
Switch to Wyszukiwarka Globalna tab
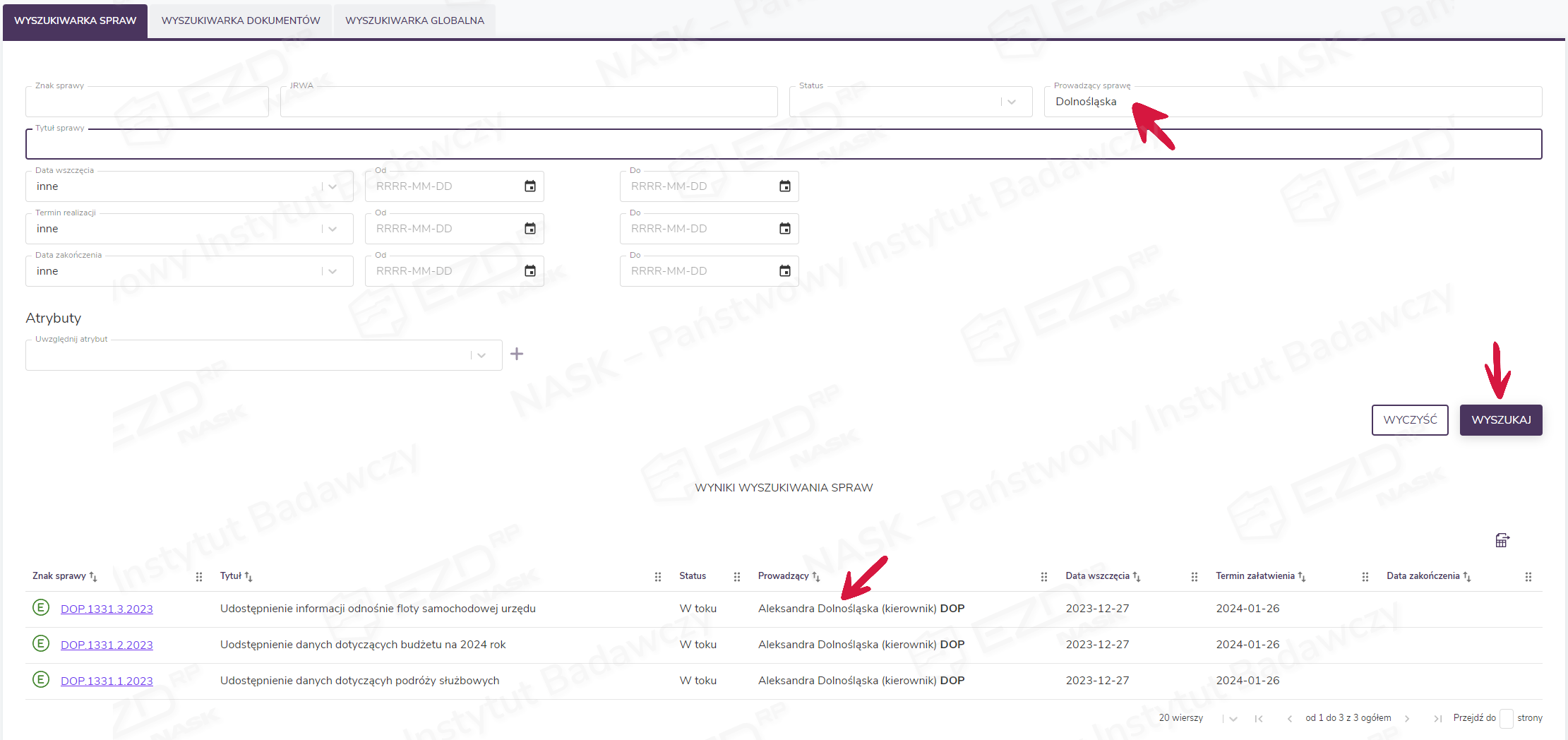coord(414,20)
